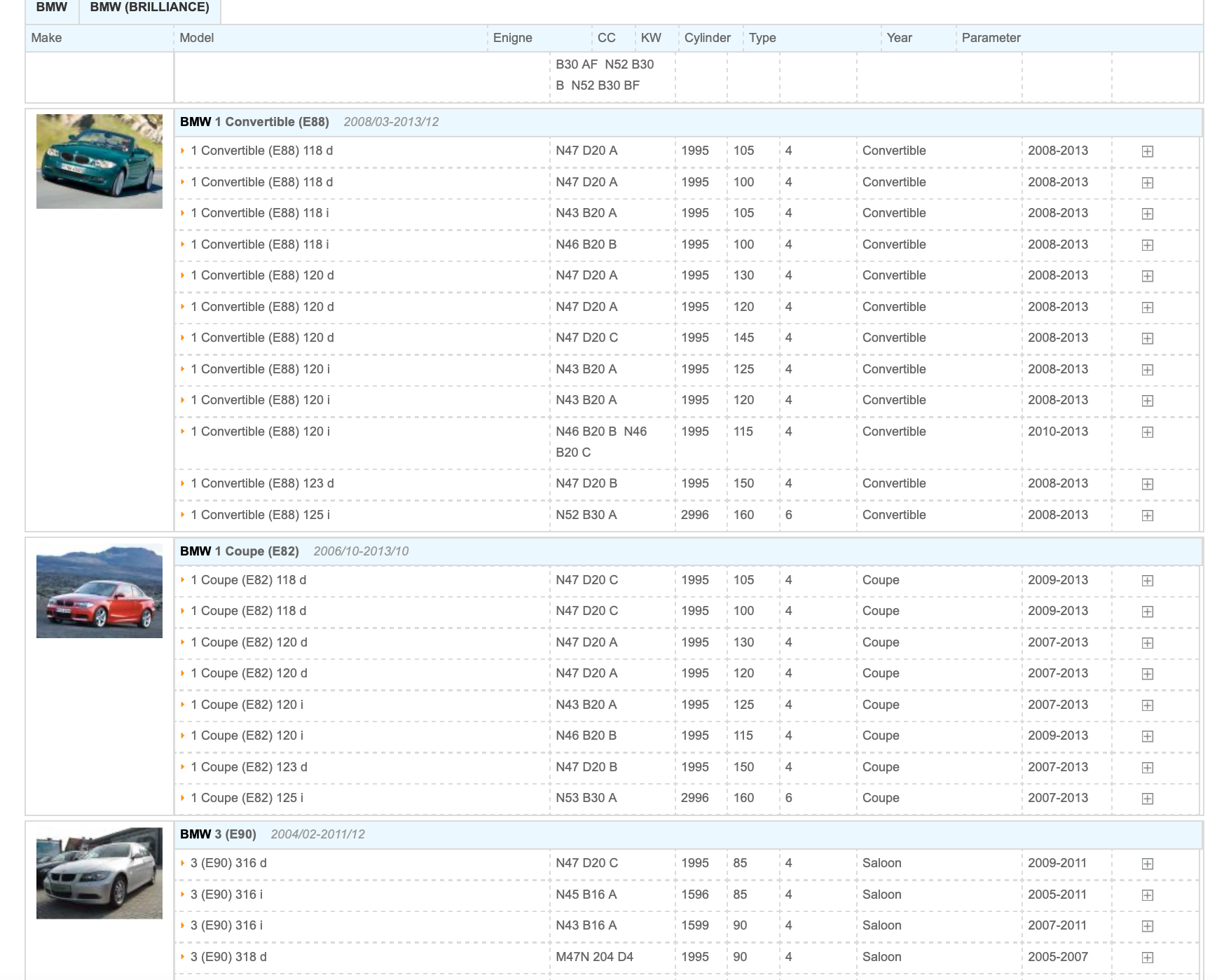Viewport: 1217px width, 980px height.
Task: Click plus icon on 3 (E90) 318 d row
Action: click(1147, 958)
